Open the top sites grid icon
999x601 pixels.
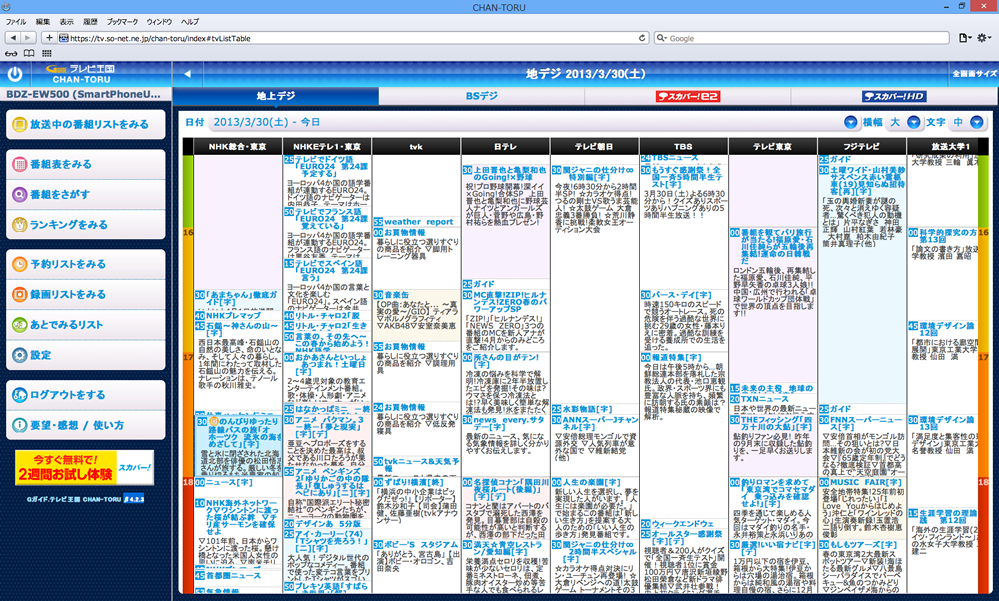pos(47,54)
